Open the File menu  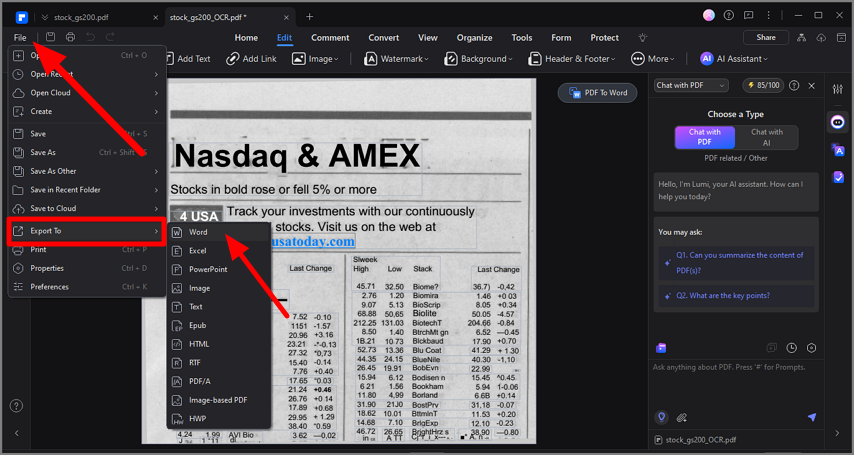tap(20, 38)
